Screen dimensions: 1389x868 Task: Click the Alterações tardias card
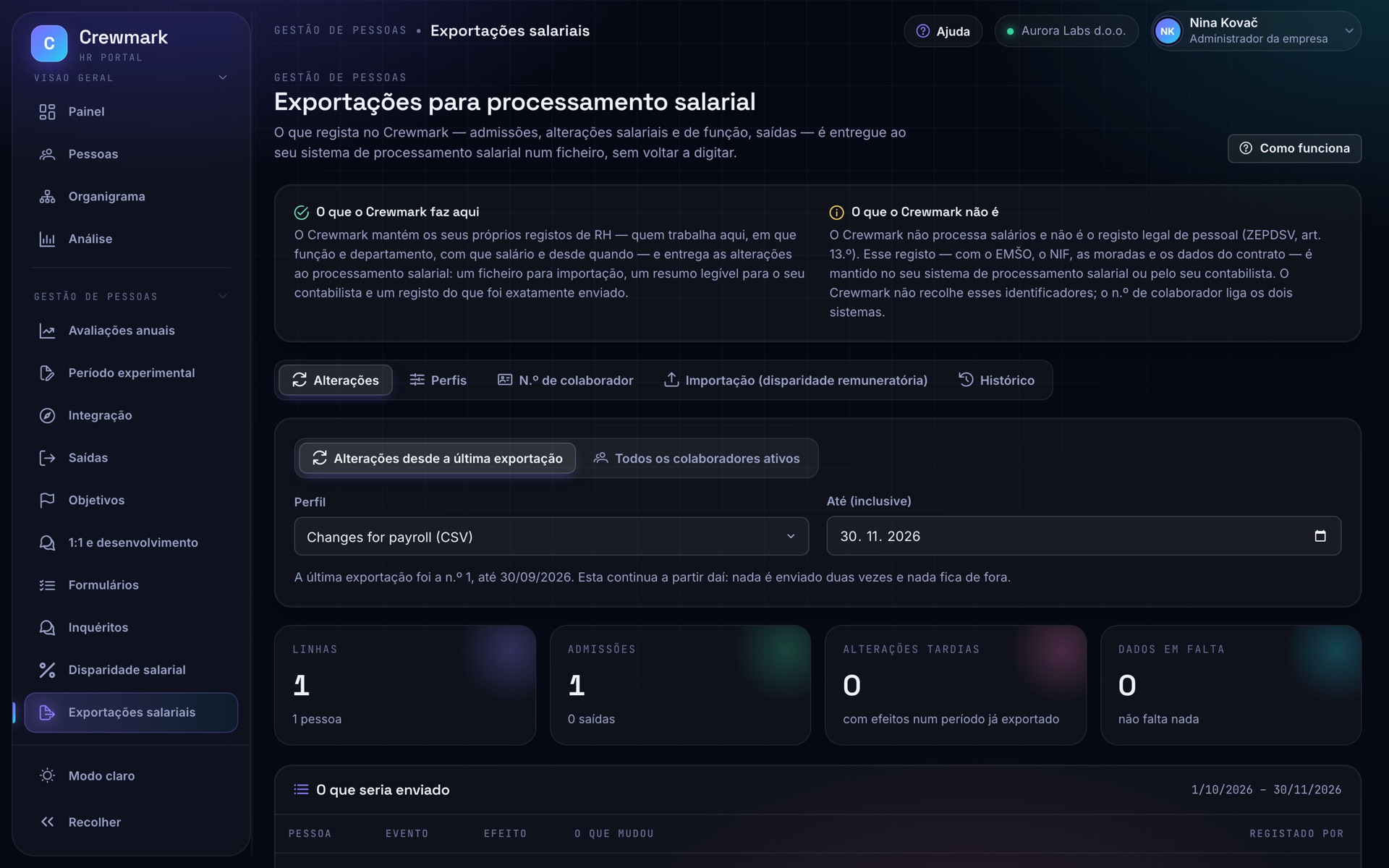pos(956,685)
